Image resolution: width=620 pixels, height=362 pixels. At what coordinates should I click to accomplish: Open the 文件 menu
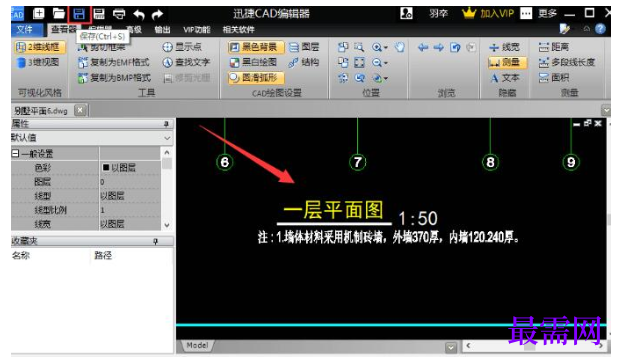coord(24,29)
